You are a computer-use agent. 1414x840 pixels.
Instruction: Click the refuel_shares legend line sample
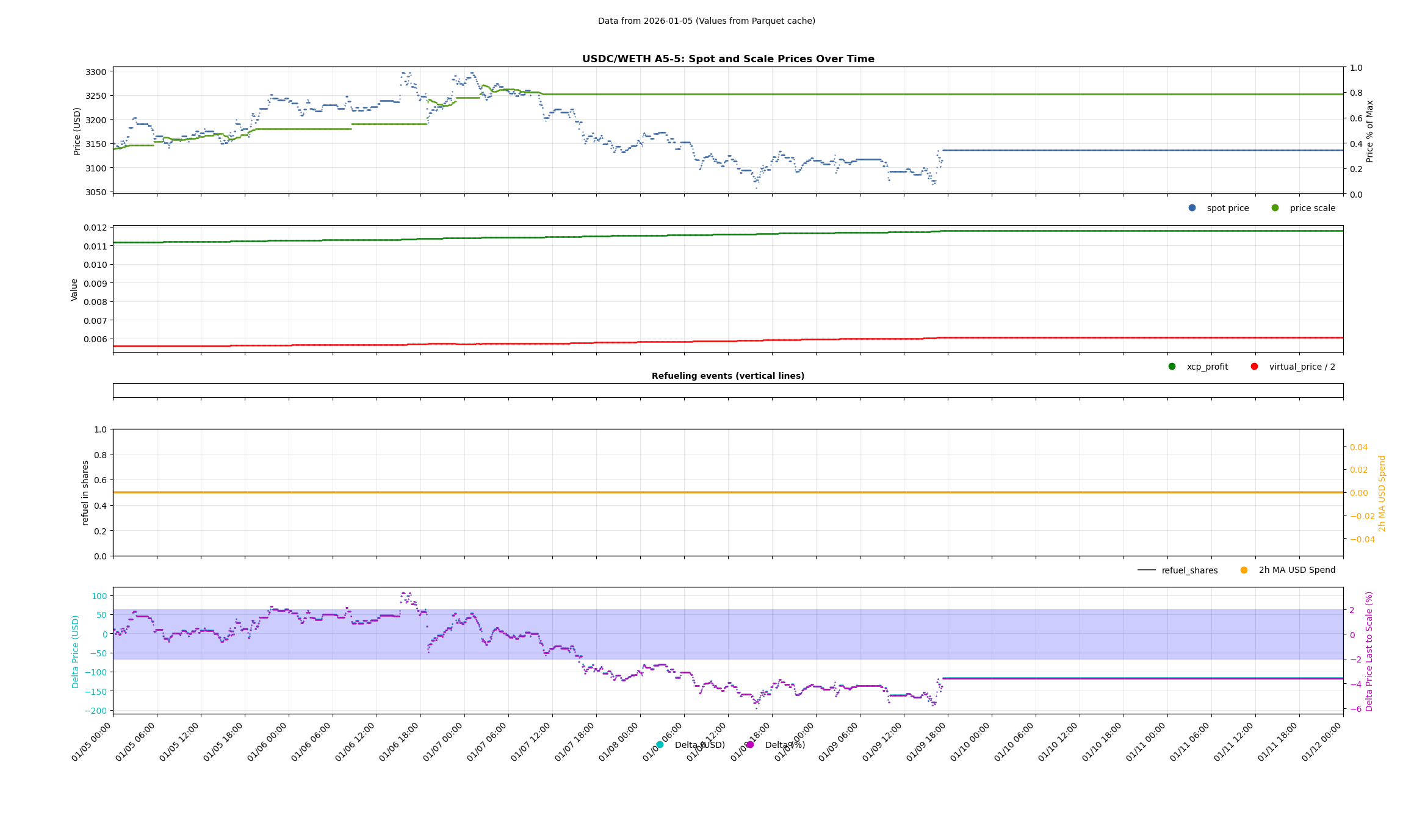click(1146, 570)
